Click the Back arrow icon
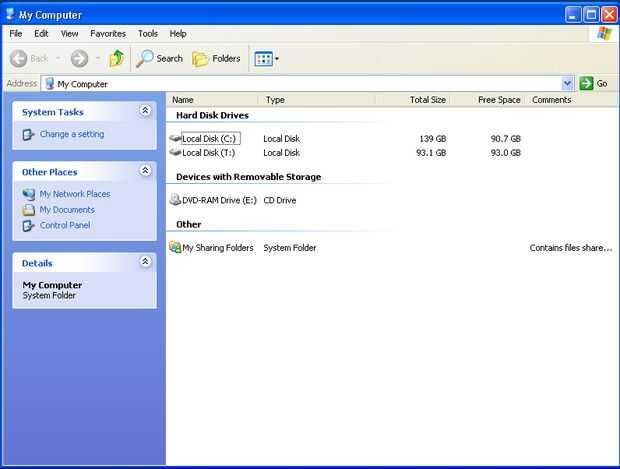The width and height of the screenshot is (620, 469). 19,59
